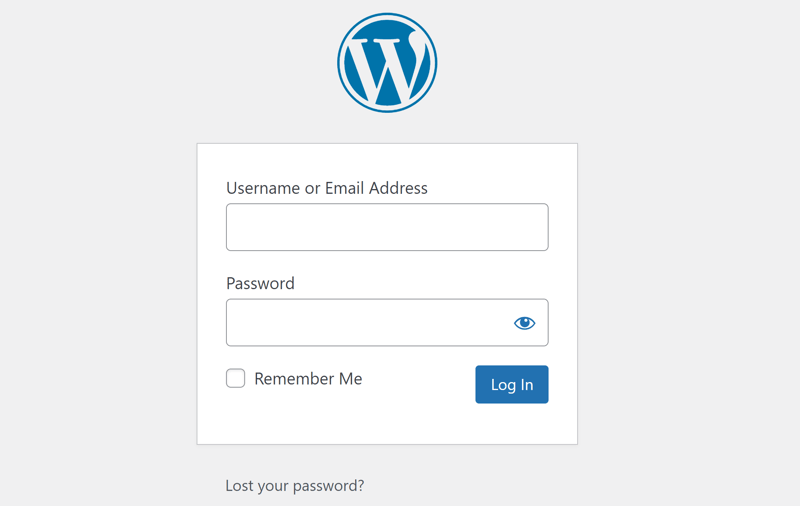The image size is (800, 506).
Task: Toggle password visibility eye button
Action: pos(524,323)
